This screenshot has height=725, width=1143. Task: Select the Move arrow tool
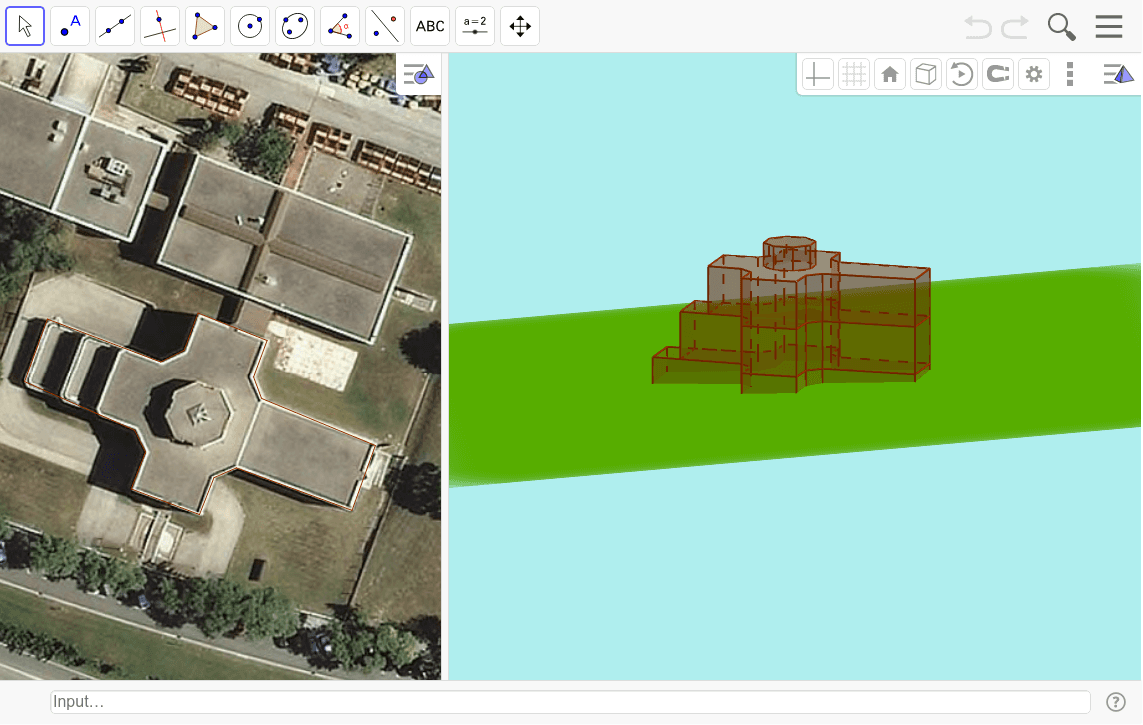point(25,26)
